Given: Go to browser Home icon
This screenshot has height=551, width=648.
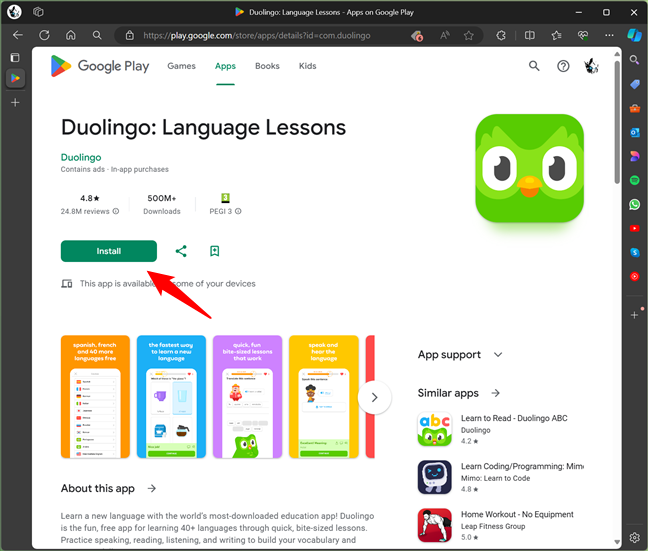Looking at the screenshot, I should click(71, 35).
